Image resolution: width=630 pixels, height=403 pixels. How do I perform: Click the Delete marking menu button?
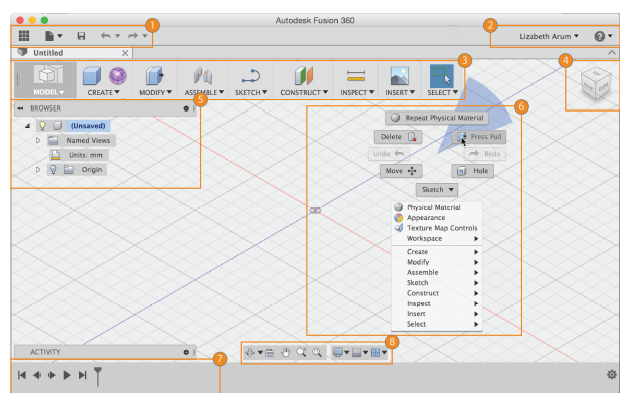[x=398, y=137]
